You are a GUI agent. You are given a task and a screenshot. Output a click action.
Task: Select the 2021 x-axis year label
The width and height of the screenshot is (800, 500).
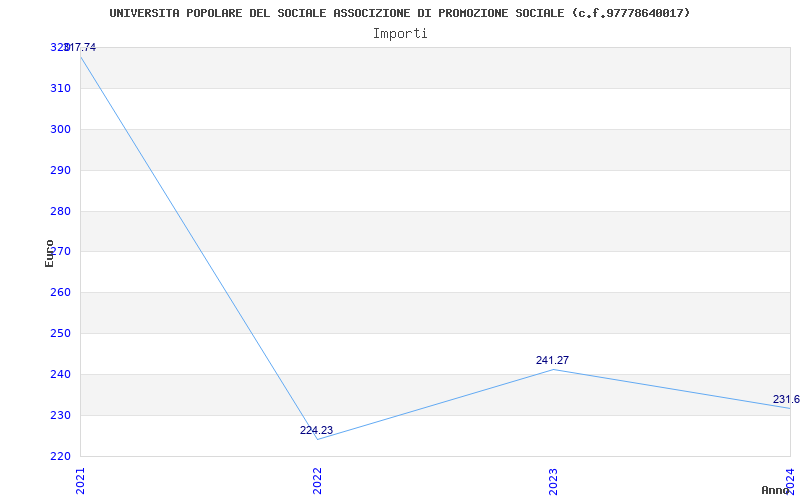coord(81,481)
